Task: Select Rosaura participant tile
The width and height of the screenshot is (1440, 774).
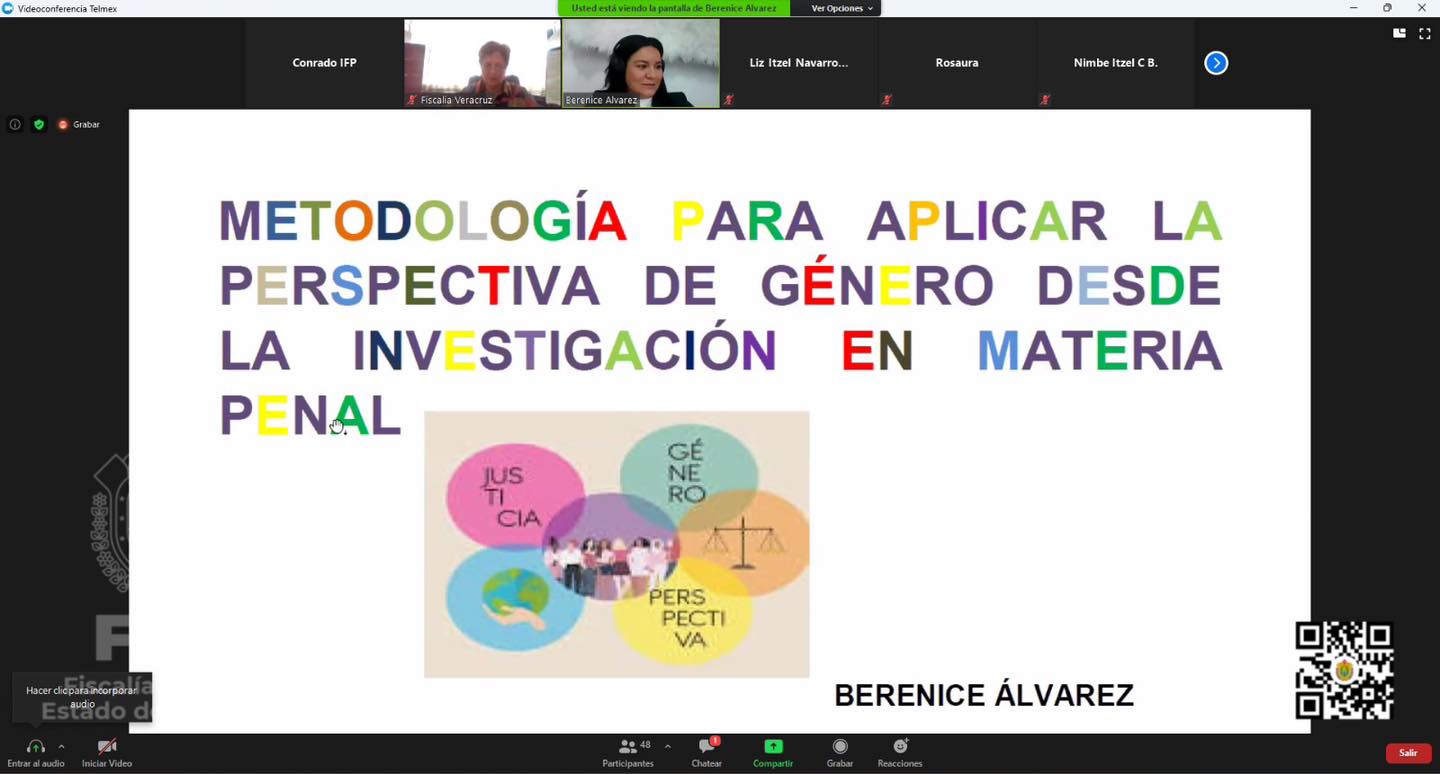Action: [956, 63]
